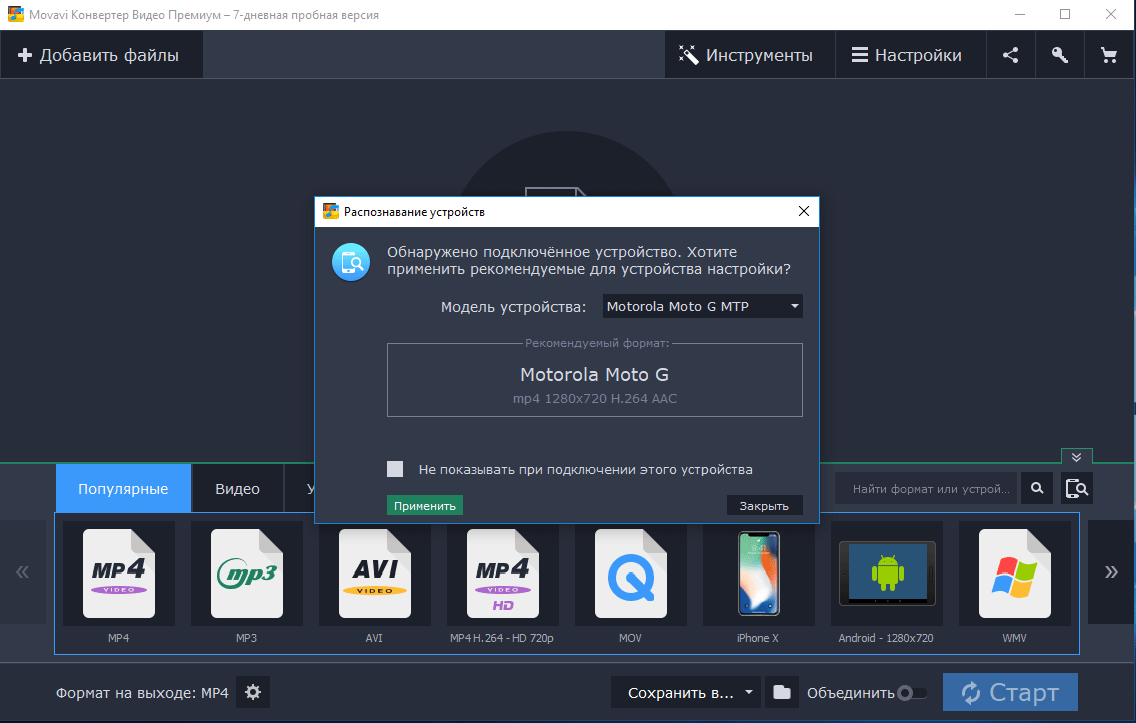Click the device recognition dialog phone icon
Image resolution: width=1136 pixels, height=723 pixels.
351,262
